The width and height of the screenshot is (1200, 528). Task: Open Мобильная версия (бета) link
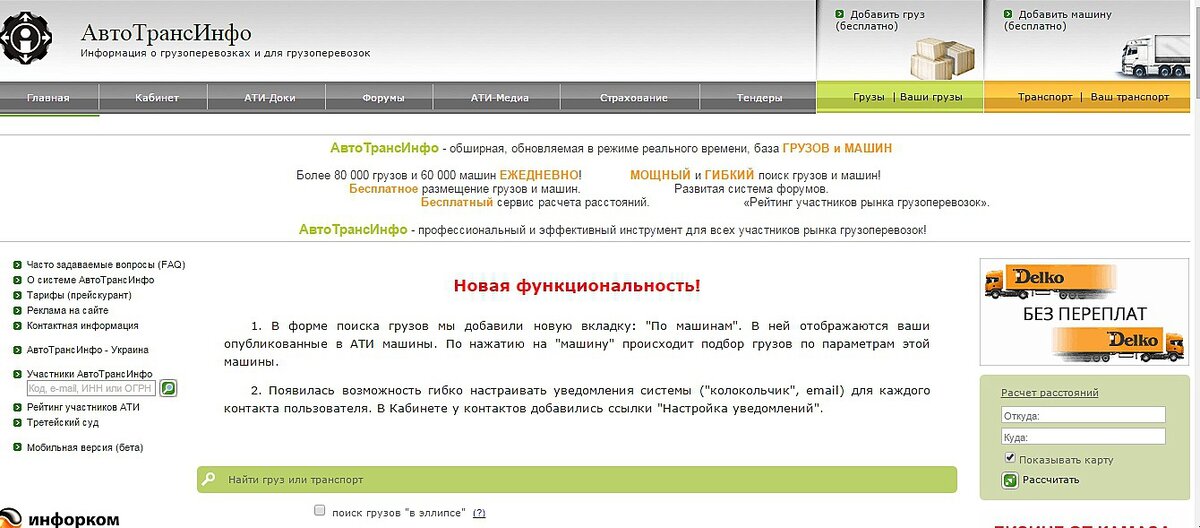click(85, 447)
